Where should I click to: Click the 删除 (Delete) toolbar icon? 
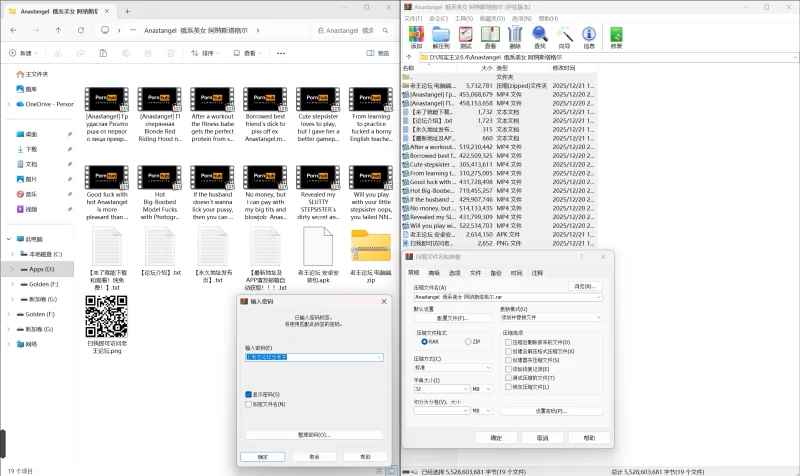515,37
